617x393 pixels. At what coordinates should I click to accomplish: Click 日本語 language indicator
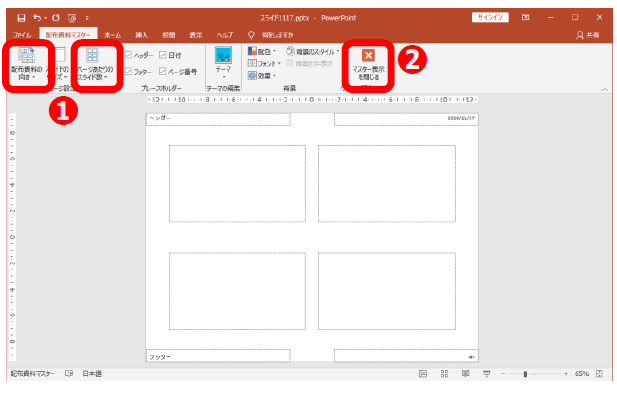92,374
